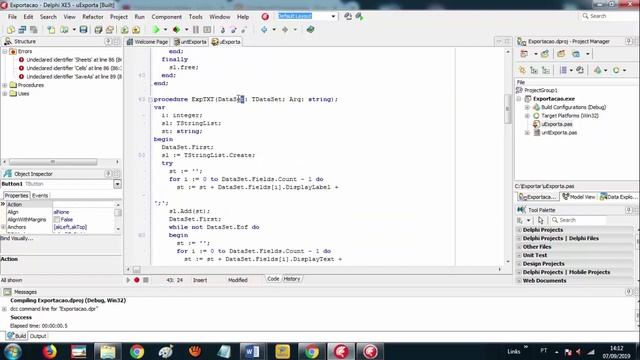The height and width of the screenshot is (360, 640).
Task: Collapse the Errors node in Structure
Action: 5,51
